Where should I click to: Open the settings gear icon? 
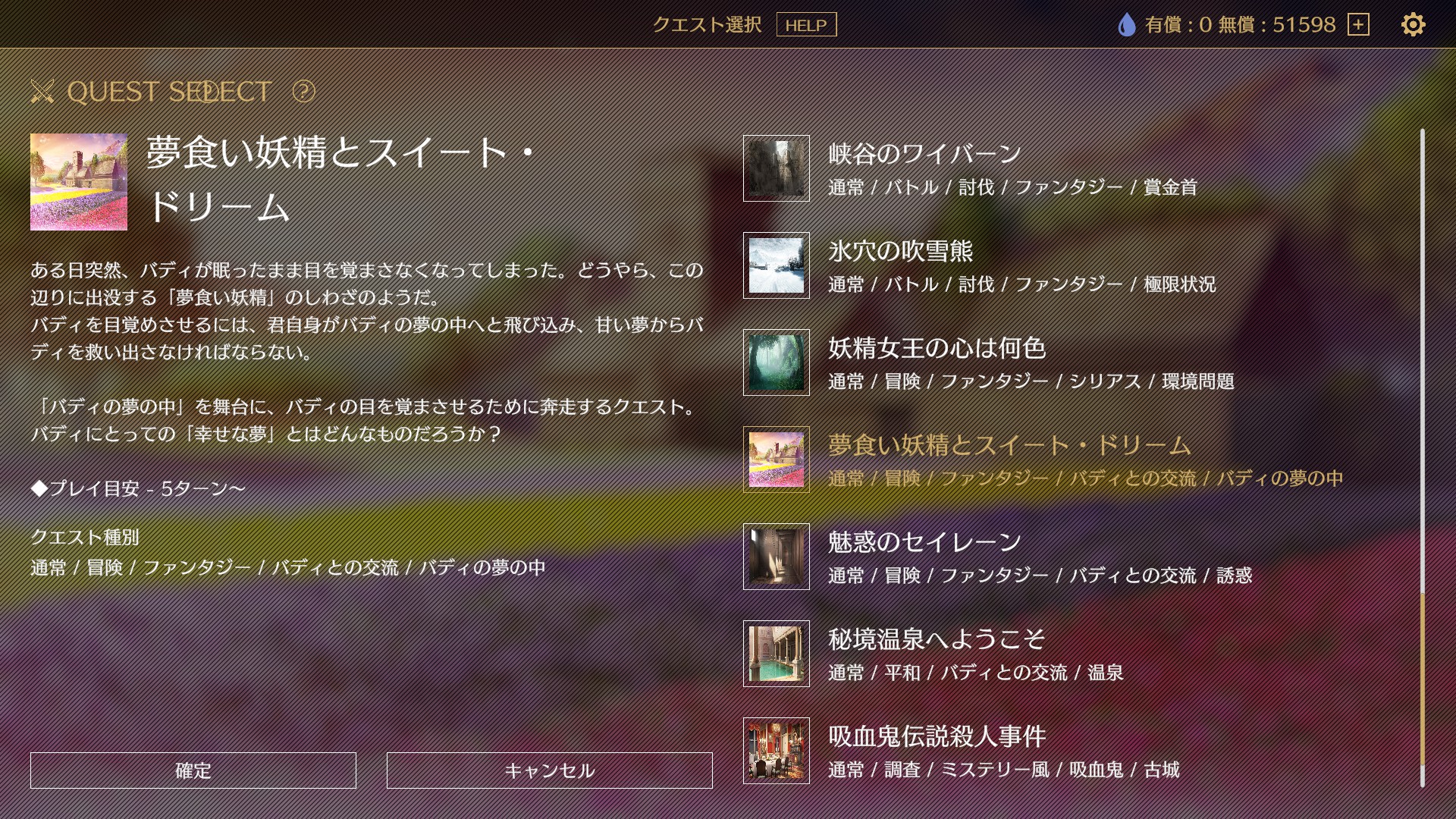point(1414,25)
